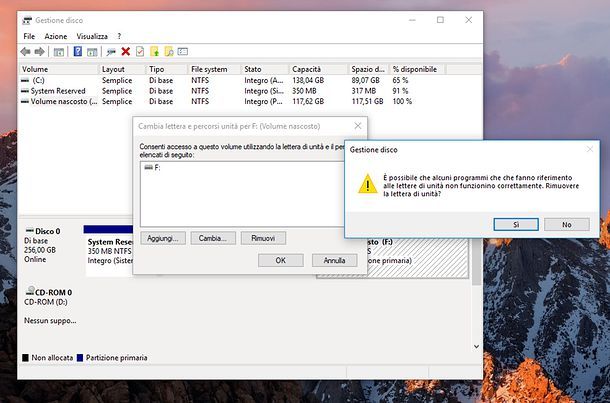The height and width of the screenshot is (403, 610).
Task: Select the System Reserved volume row
Action: [233, 91]
